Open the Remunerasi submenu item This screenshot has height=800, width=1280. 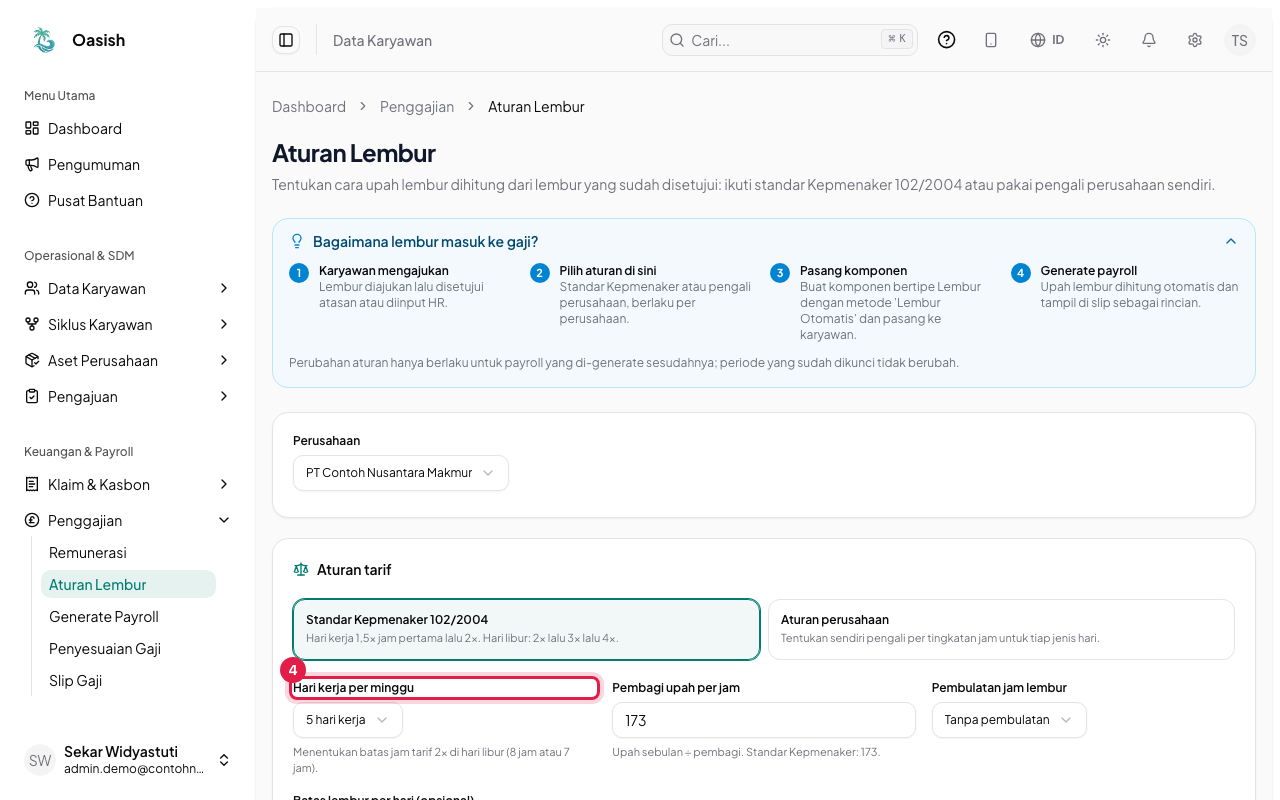pyautogui.click(x=128, y=552)
